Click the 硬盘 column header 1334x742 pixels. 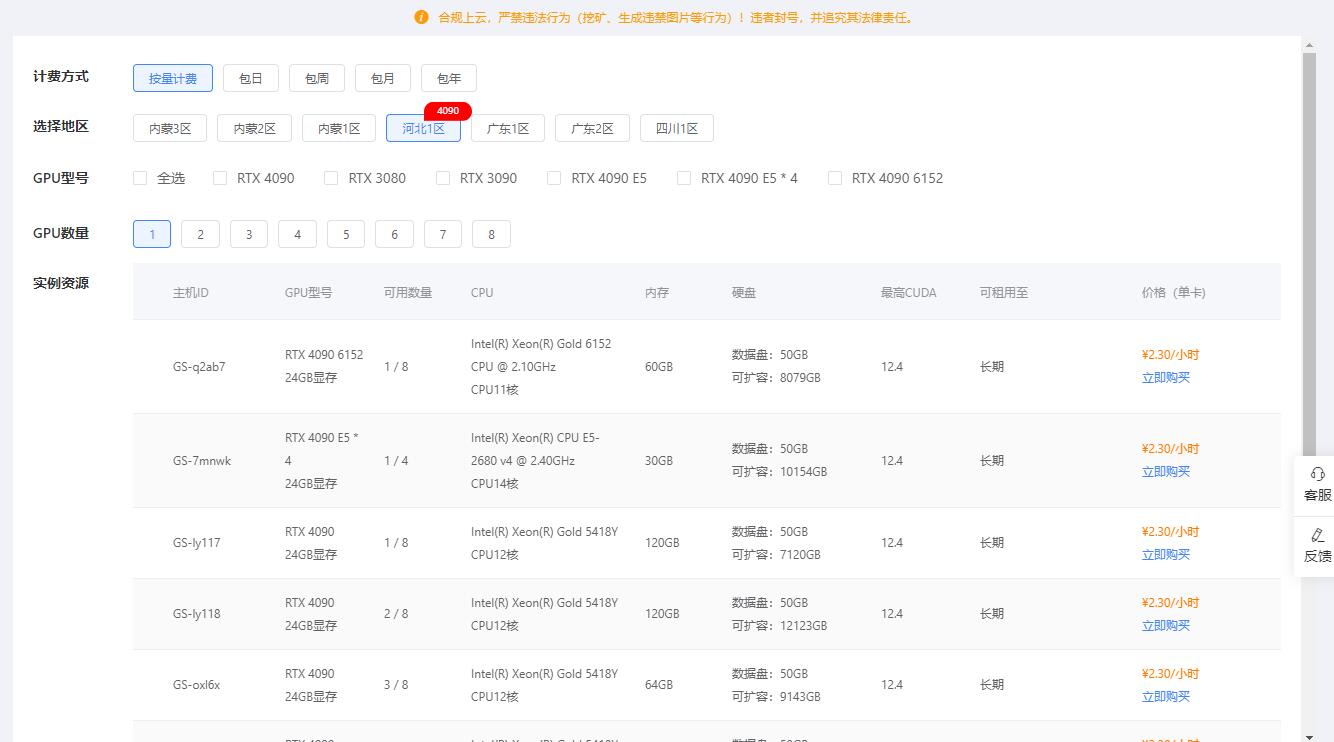click(744, 293)
